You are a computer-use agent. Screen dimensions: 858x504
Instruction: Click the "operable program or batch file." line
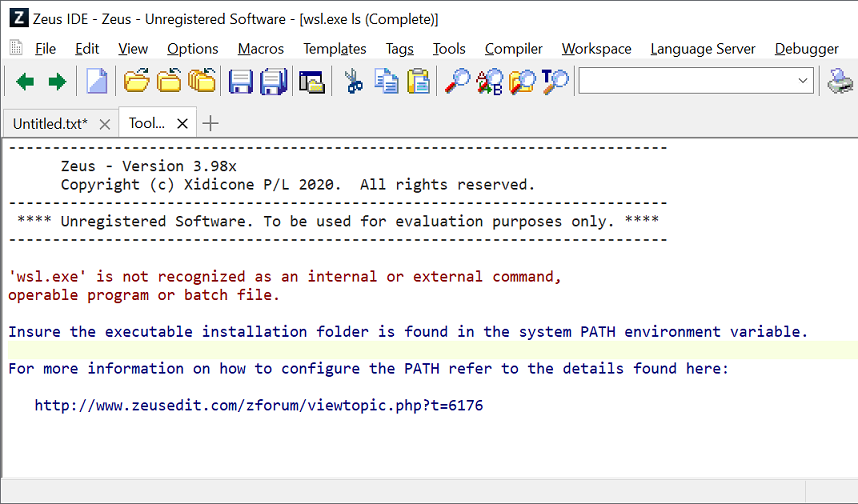pyautogui.click(x=144, y=295)
